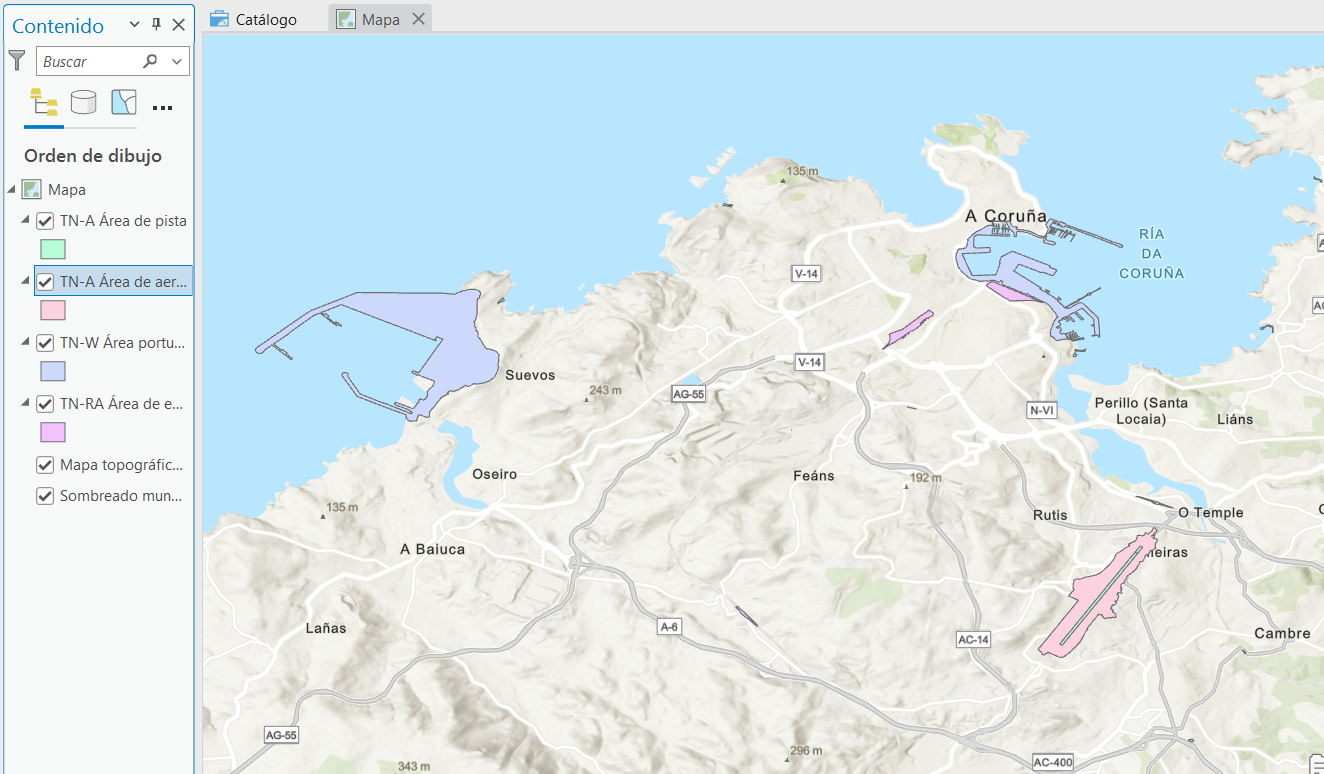Collapse the Mapa tree node
Viewport: 1324px width, 774px height.
pos(11,190)
